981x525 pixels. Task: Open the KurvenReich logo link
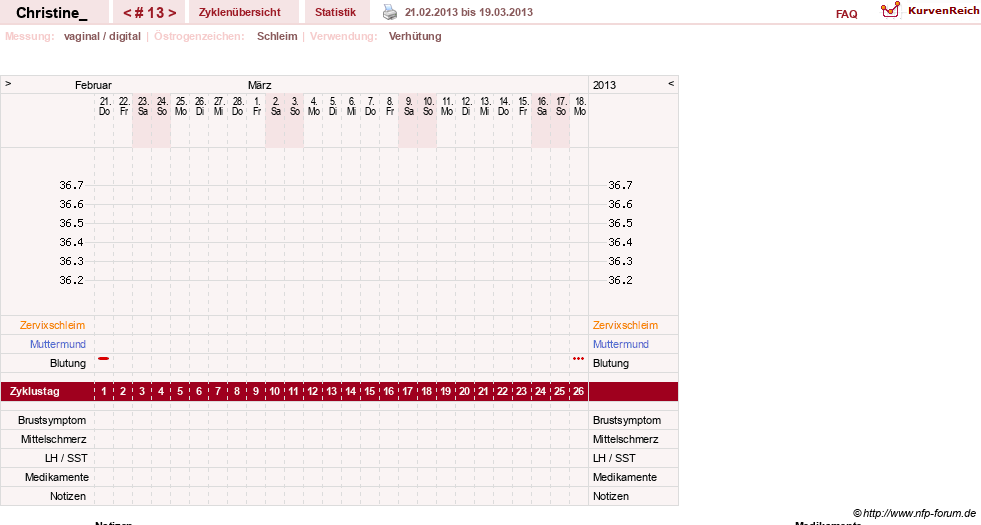click(x=929, y=11)
